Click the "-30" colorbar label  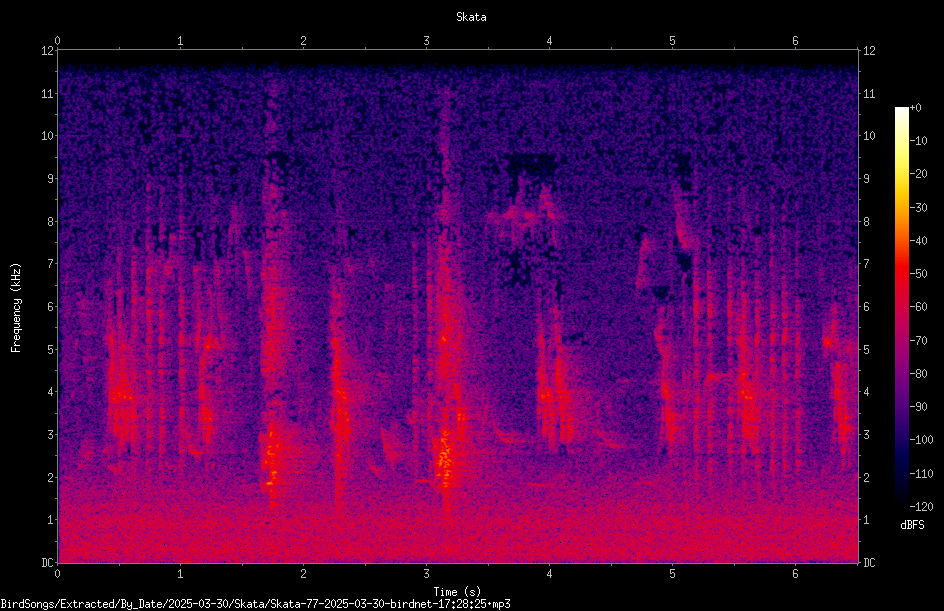pyautogui.click(x=918, y=208)
